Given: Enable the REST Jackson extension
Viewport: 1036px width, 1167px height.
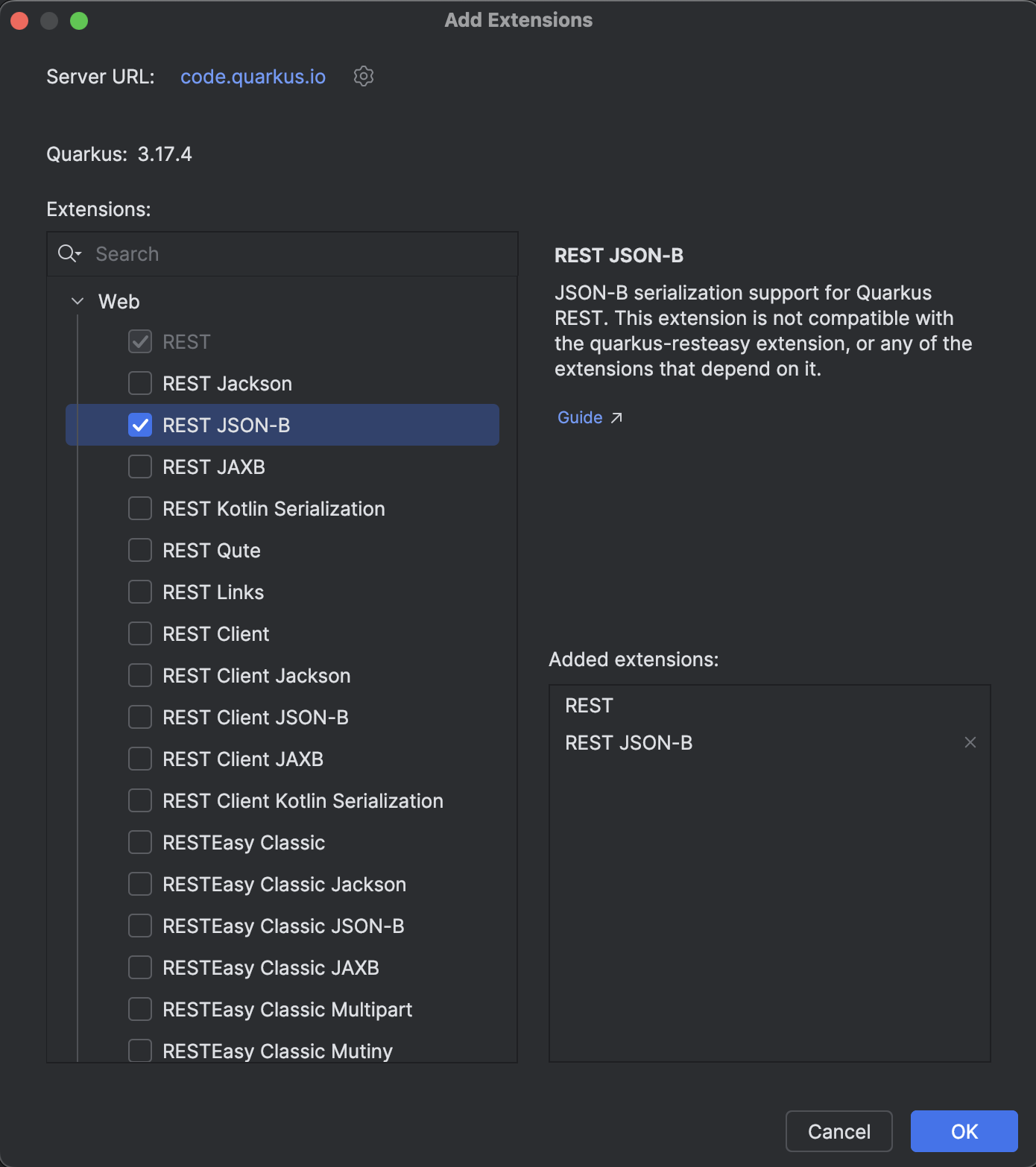Looking at the screenshot, I should tap(139, 383).
